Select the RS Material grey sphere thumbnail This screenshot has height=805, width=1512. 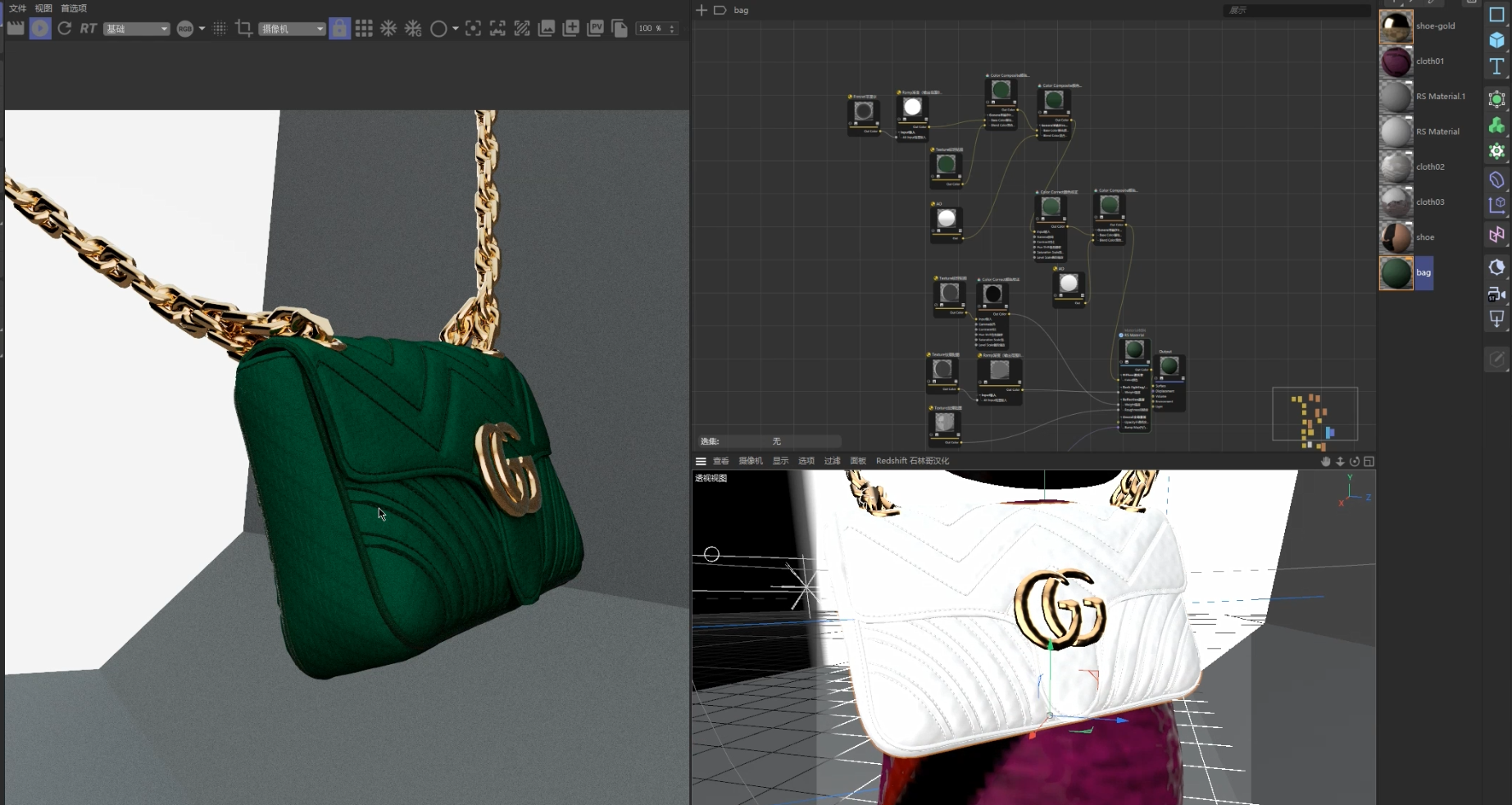tap(1396, 132)
